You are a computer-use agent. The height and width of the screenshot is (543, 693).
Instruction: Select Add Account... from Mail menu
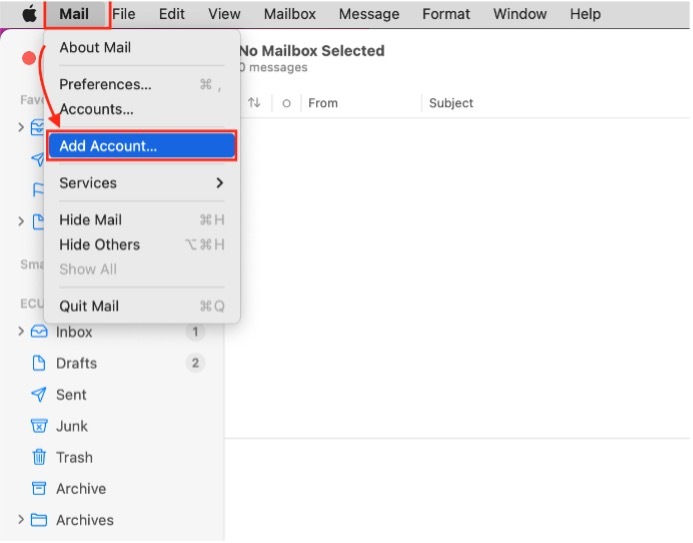[141, 146]
